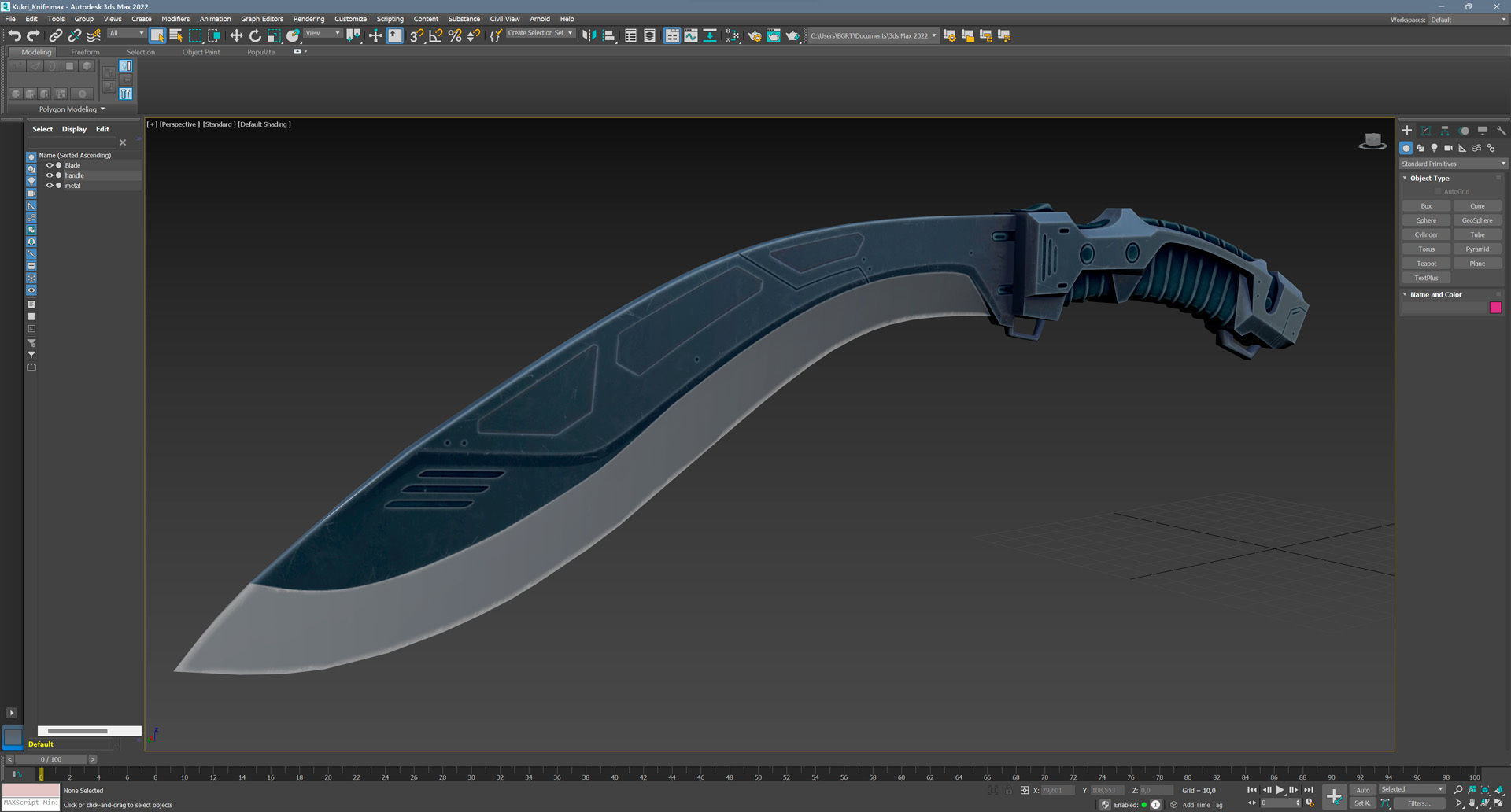Click the Sphere primitive button
Screen dimensions: 1511x812
click(x=1426, y=220)
